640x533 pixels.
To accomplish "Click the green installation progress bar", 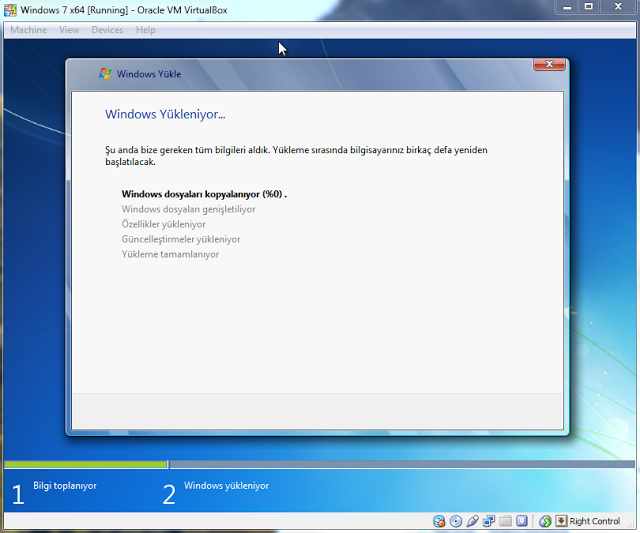I will click(x=86, y=464).
